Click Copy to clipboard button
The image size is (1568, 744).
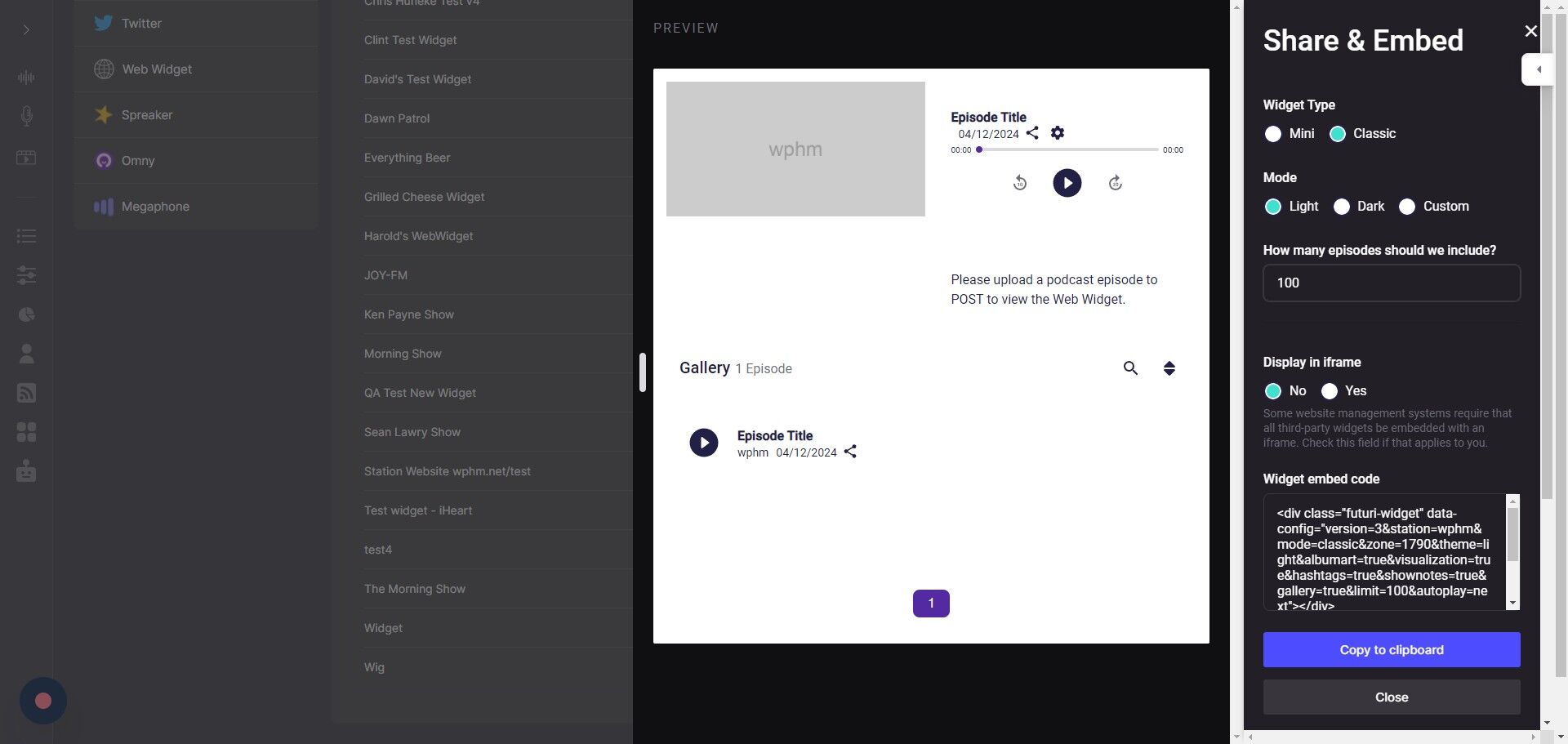[1391, 650]
